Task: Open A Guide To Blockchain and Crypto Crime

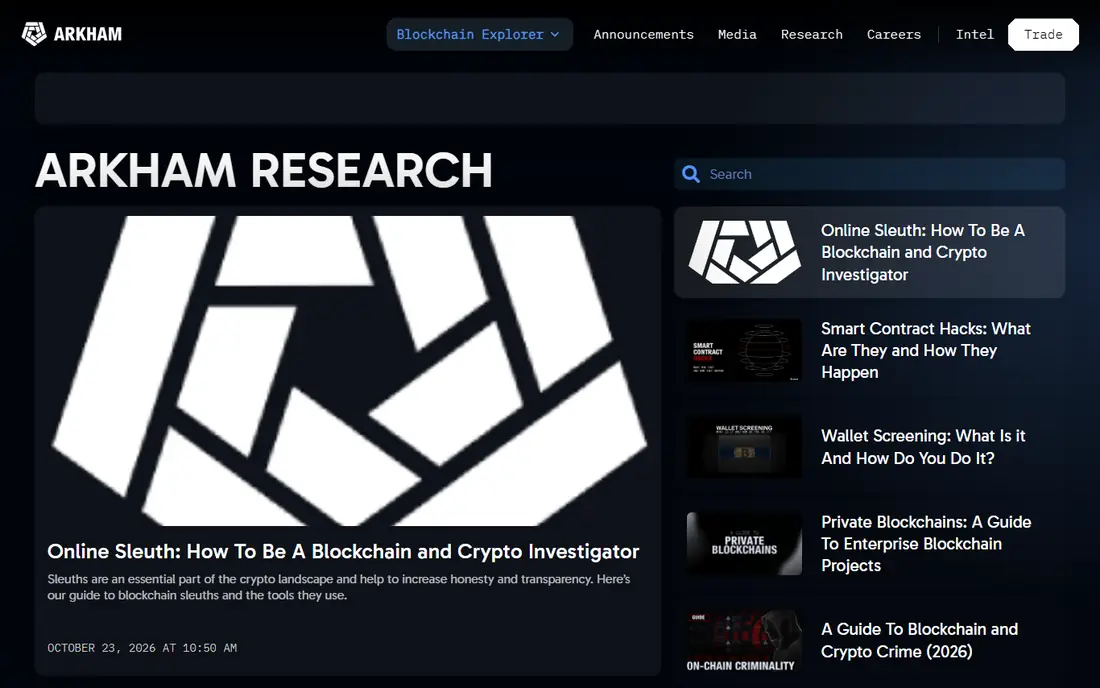Action: point(920,640)
